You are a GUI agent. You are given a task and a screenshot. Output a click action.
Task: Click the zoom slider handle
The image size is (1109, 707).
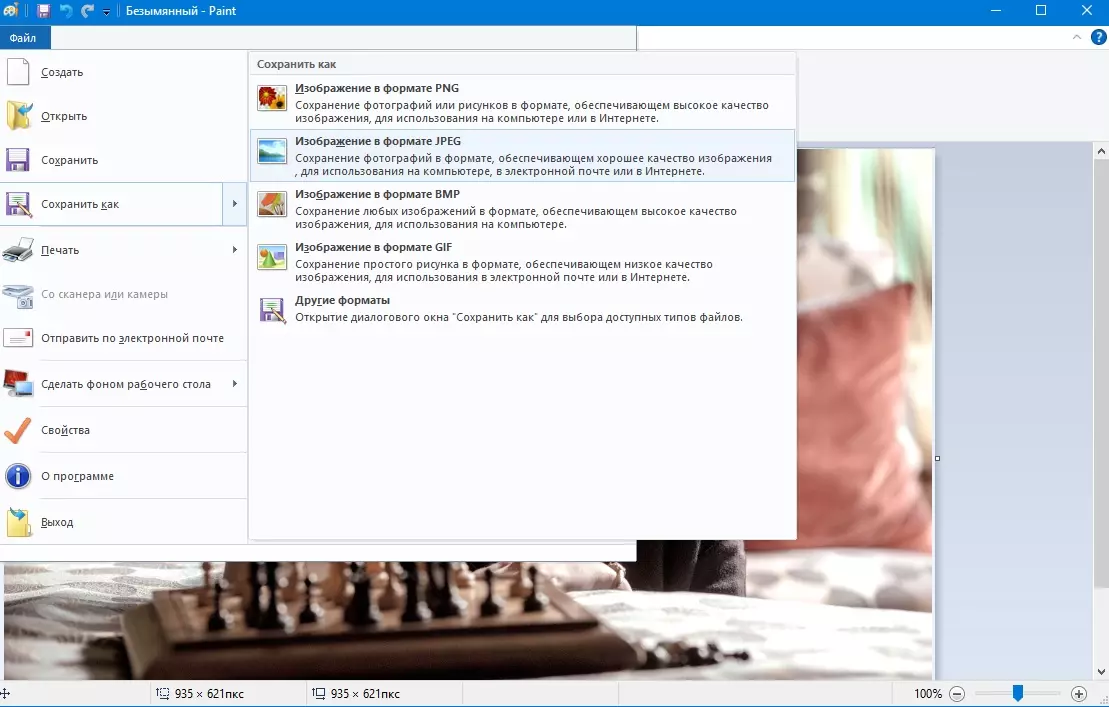[x=1017, y=693]
